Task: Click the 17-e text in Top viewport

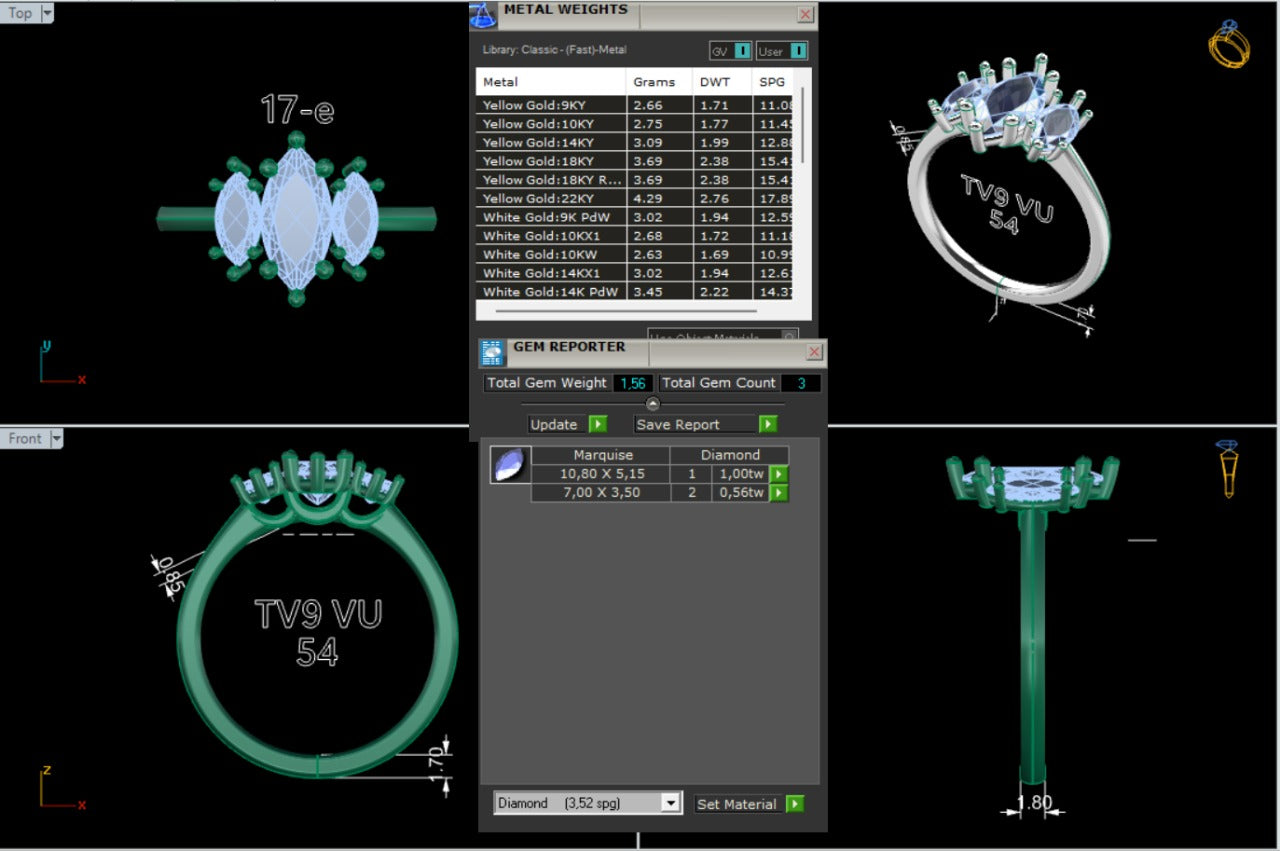Action: click(297, 110)
